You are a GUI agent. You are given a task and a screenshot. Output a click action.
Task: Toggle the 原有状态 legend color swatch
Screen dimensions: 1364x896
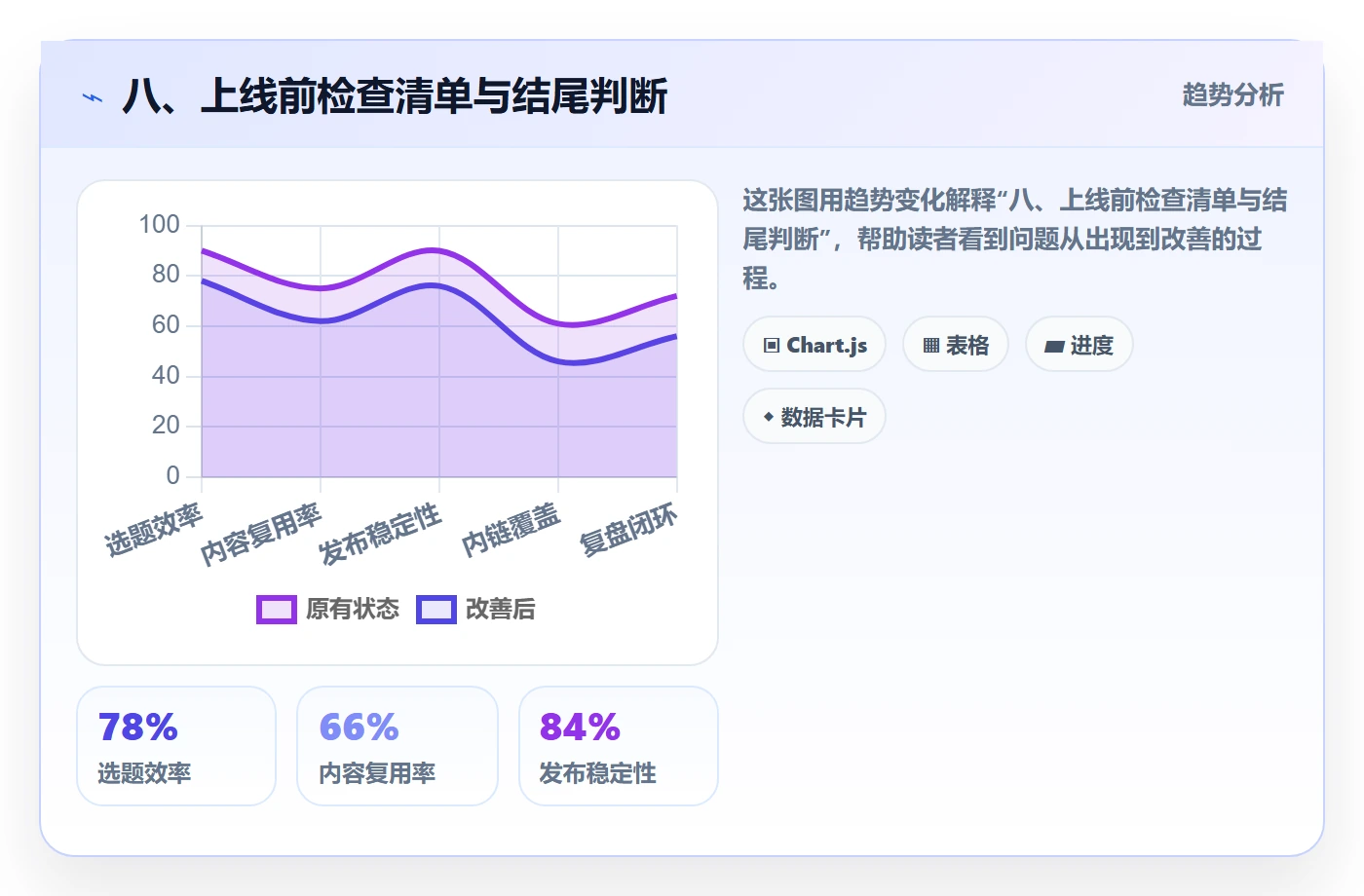(x=277, y=610)
